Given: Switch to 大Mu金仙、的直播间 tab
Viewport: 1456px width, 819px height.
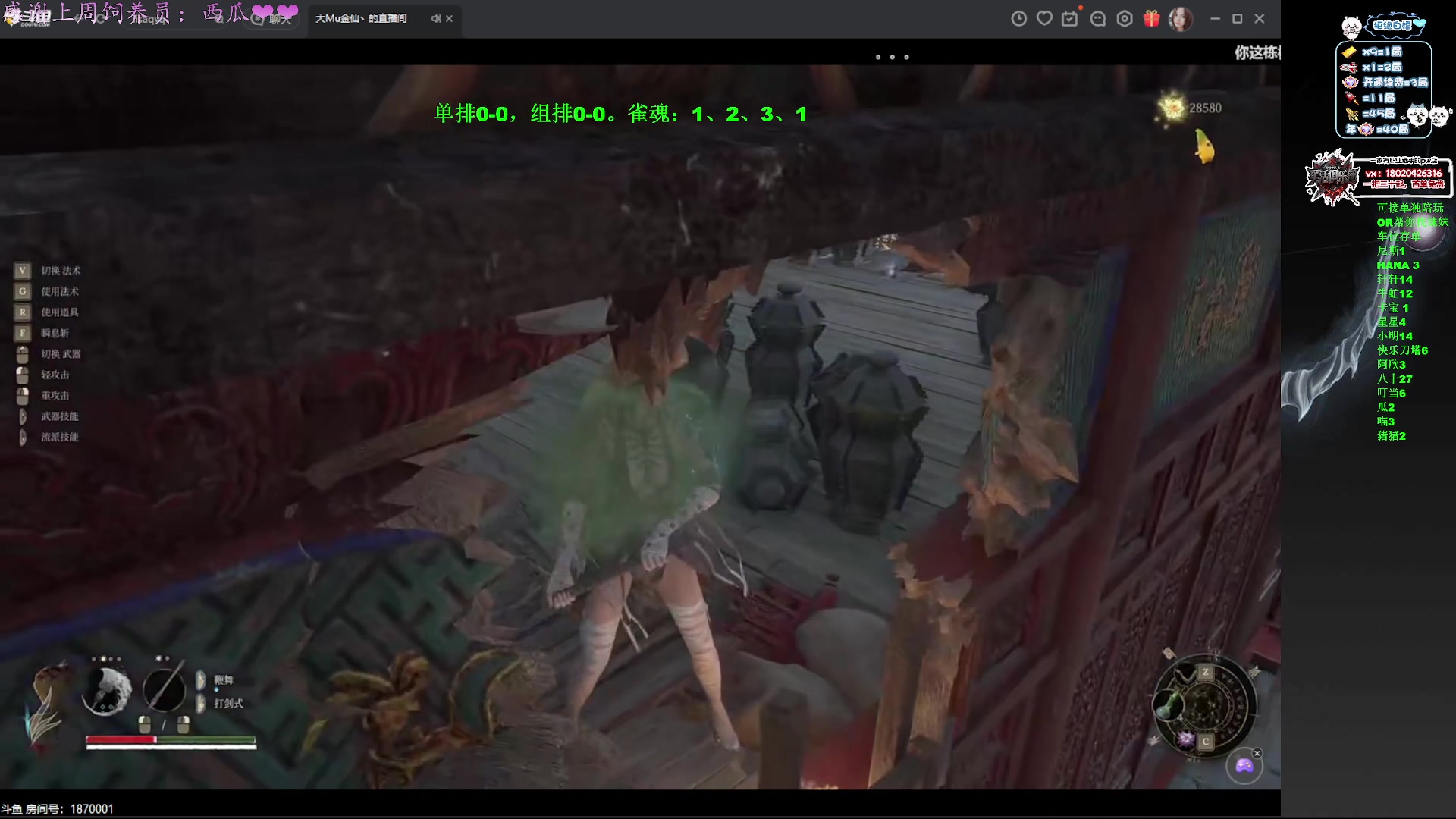Looking at the screenshot, I should point(361,19).
